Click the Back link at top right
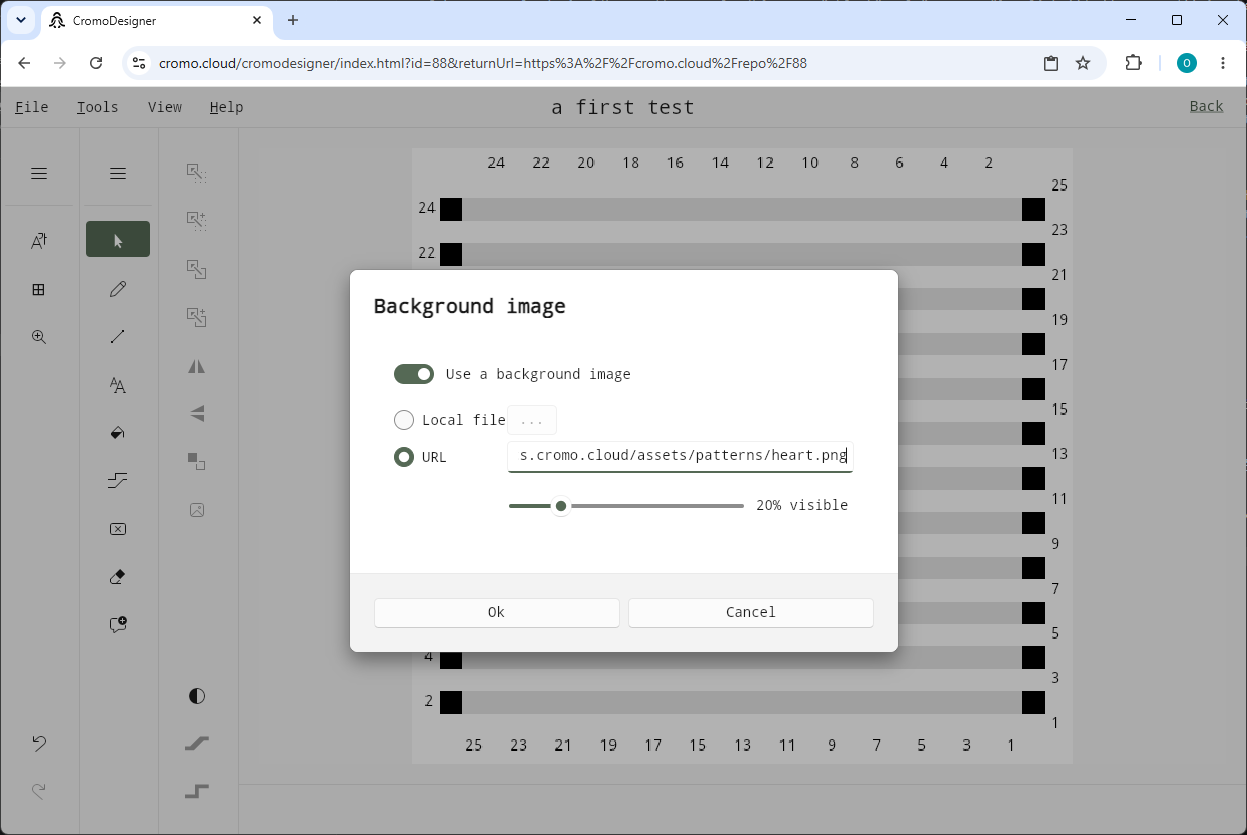 (1207, 106)
